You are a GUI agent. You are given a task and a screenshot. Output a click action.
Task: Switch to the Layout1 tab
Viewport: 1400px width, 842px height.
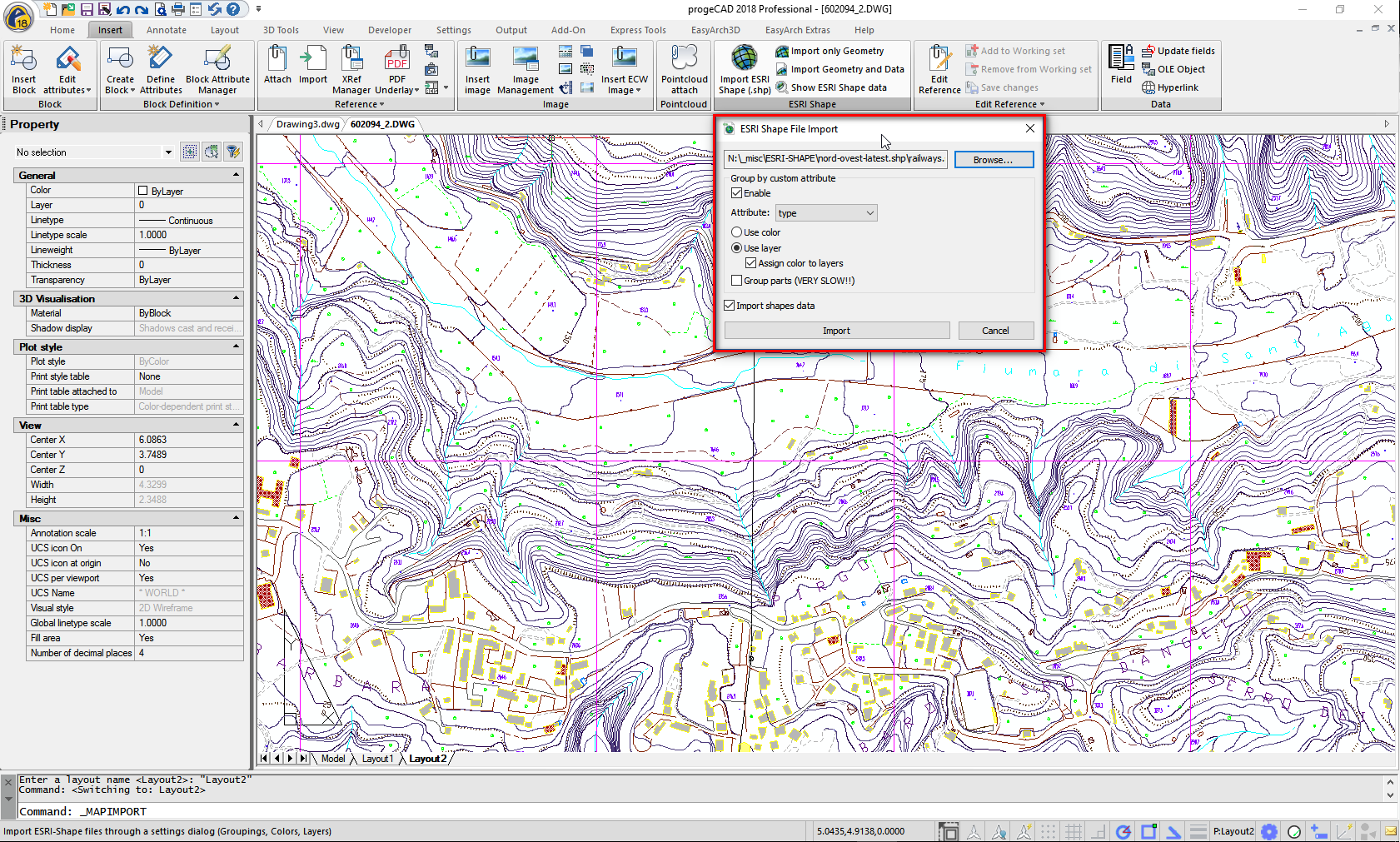(x=377, y=759)
